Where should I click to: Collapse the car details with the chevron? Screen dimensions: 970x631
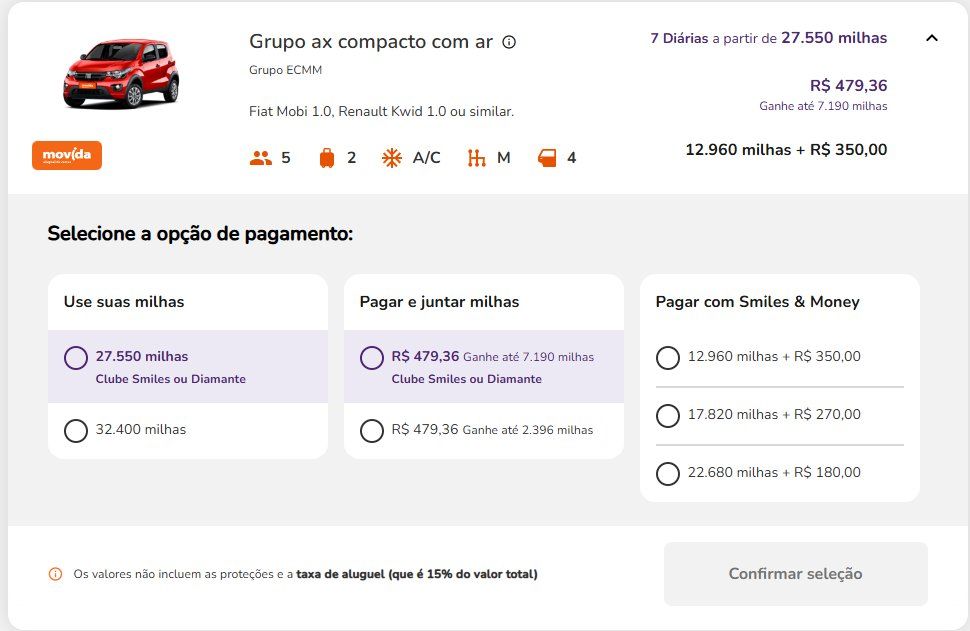click(932, 38)
